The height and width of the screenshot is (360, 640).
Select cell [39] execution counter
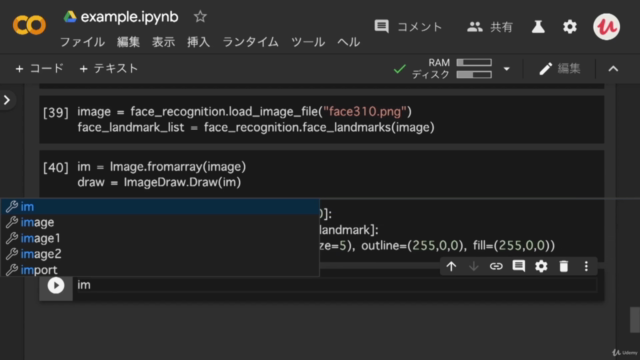point(56,112)
